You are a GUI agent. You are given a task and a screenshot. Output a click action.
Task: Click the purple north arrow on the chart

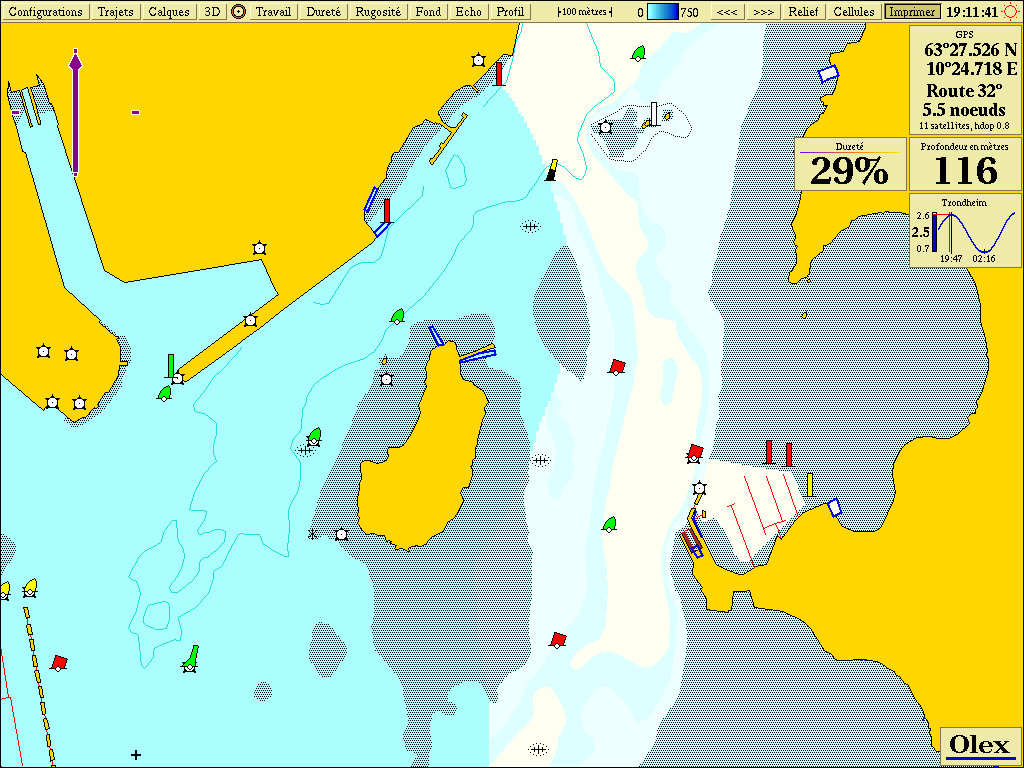pyautogui.click(x=75, y=112)
